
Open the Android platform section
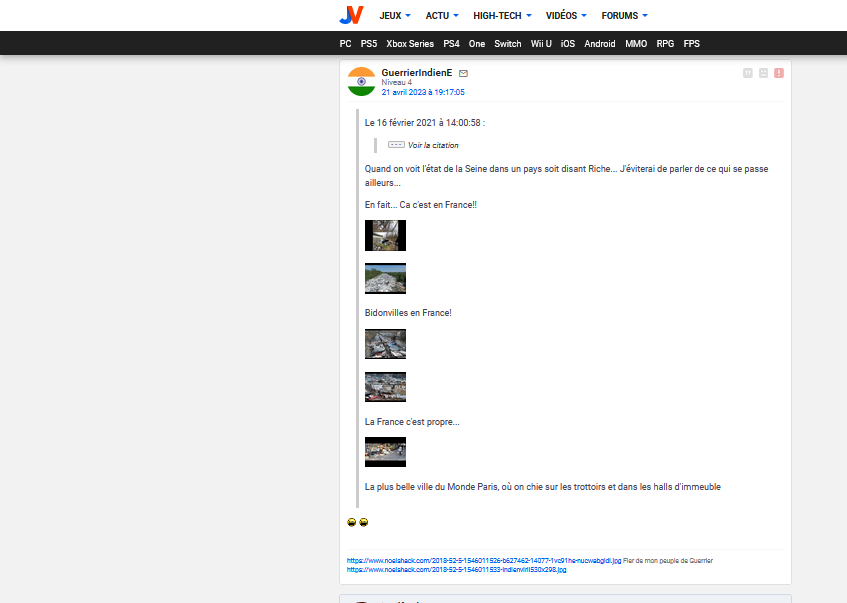(600, 44)
